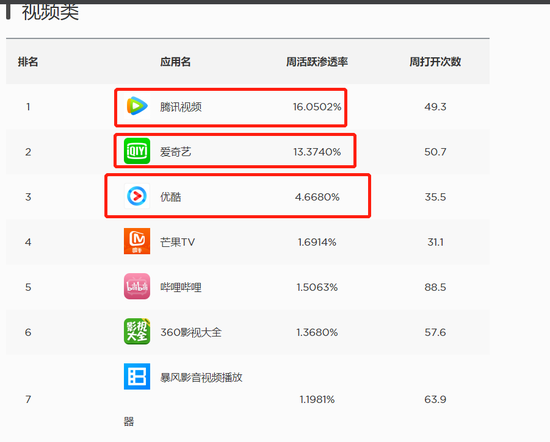Click rank number 4 in 芒果TV row

[28, 242]
